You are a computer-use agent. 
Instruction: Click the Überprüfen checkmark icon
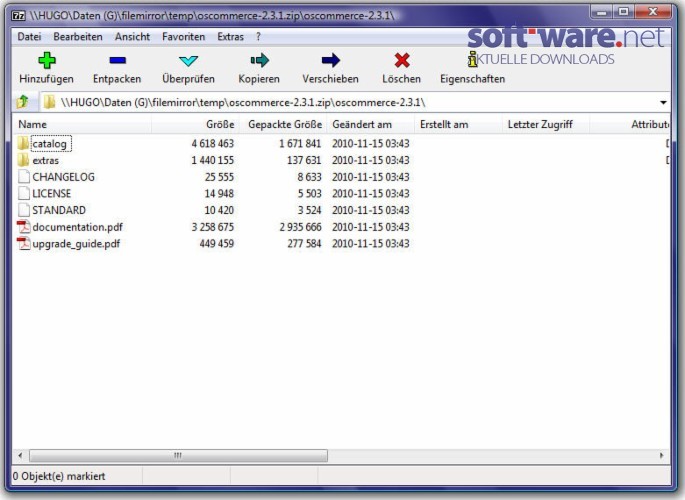coord(188,60)
